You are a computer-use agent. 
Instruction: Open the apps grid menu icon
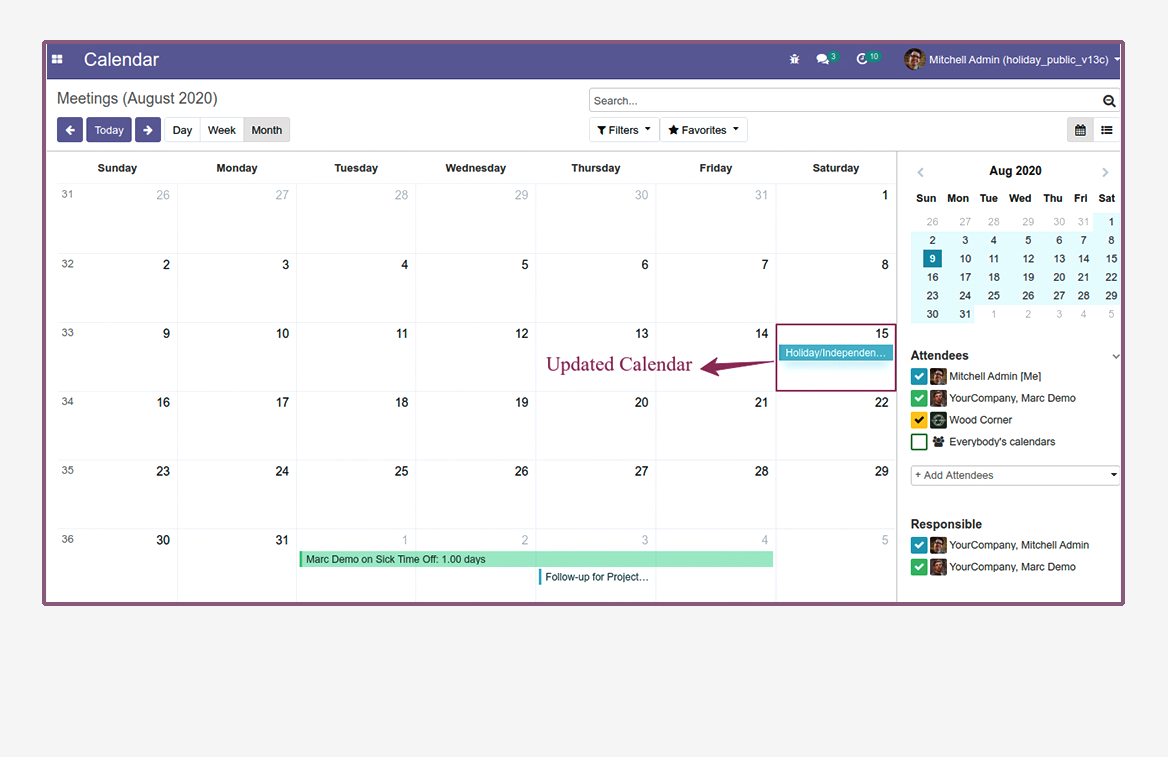57,60
